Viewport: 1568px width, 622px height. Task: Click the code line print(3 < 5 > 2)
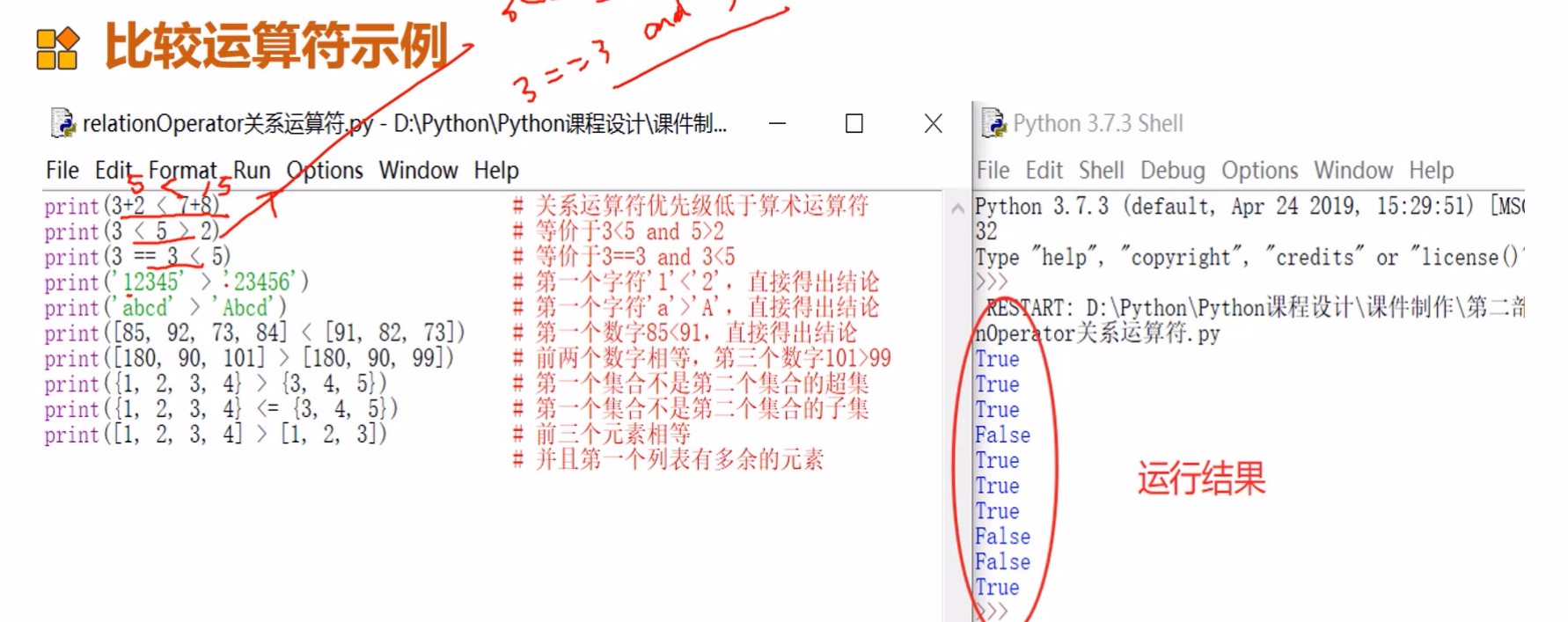point(132,231)
